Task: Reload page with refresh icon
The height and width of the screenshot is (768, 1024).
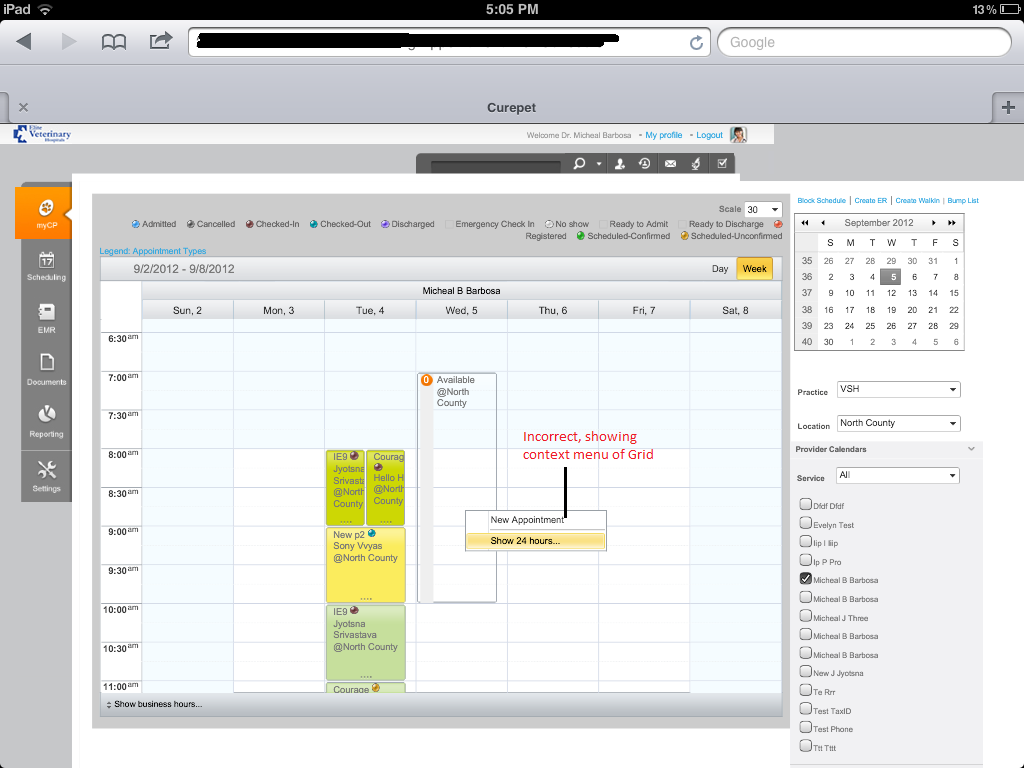Action: [x=696, y=42]
